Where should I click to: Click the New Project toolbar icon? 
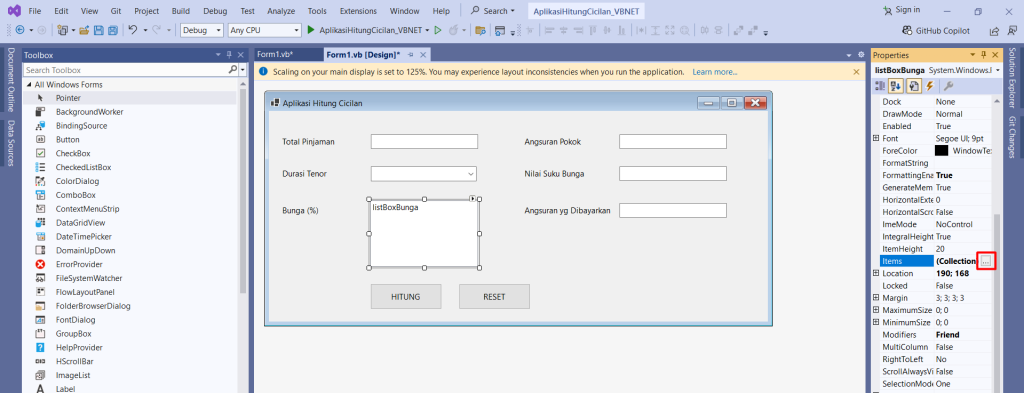(62, 30)
